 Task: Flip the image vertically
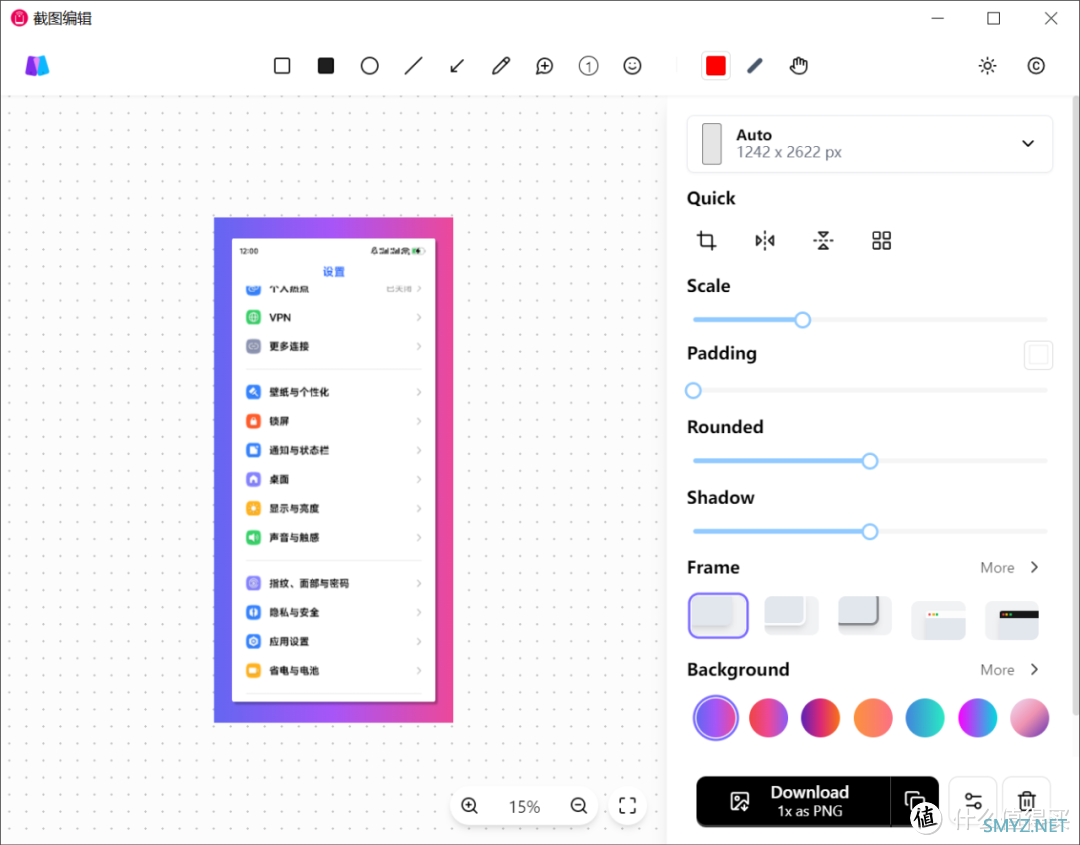pos(823,240)
